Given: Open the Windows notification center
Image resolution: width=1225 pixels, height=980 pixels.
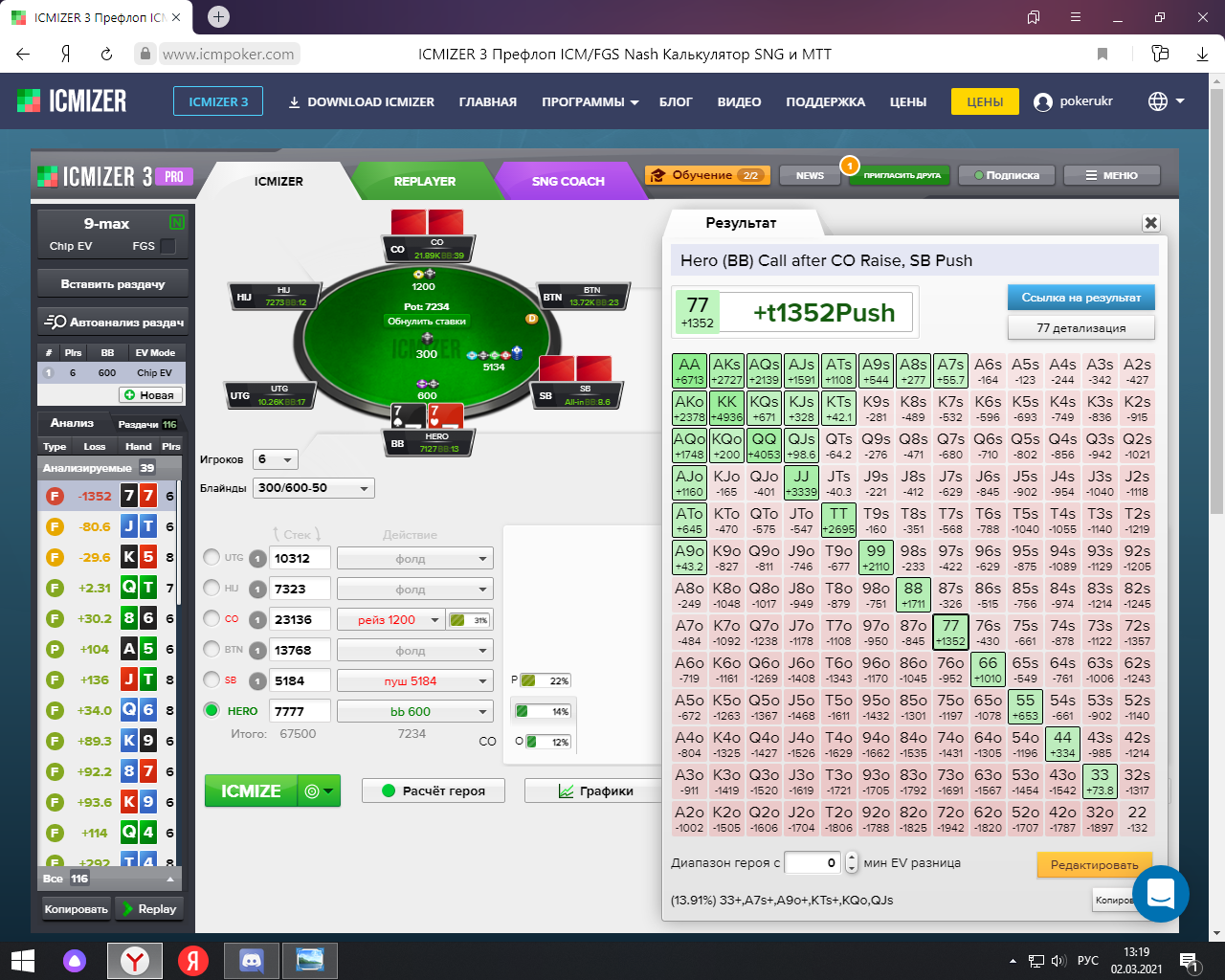Looking at the screenshot, I should point(1189,961).
